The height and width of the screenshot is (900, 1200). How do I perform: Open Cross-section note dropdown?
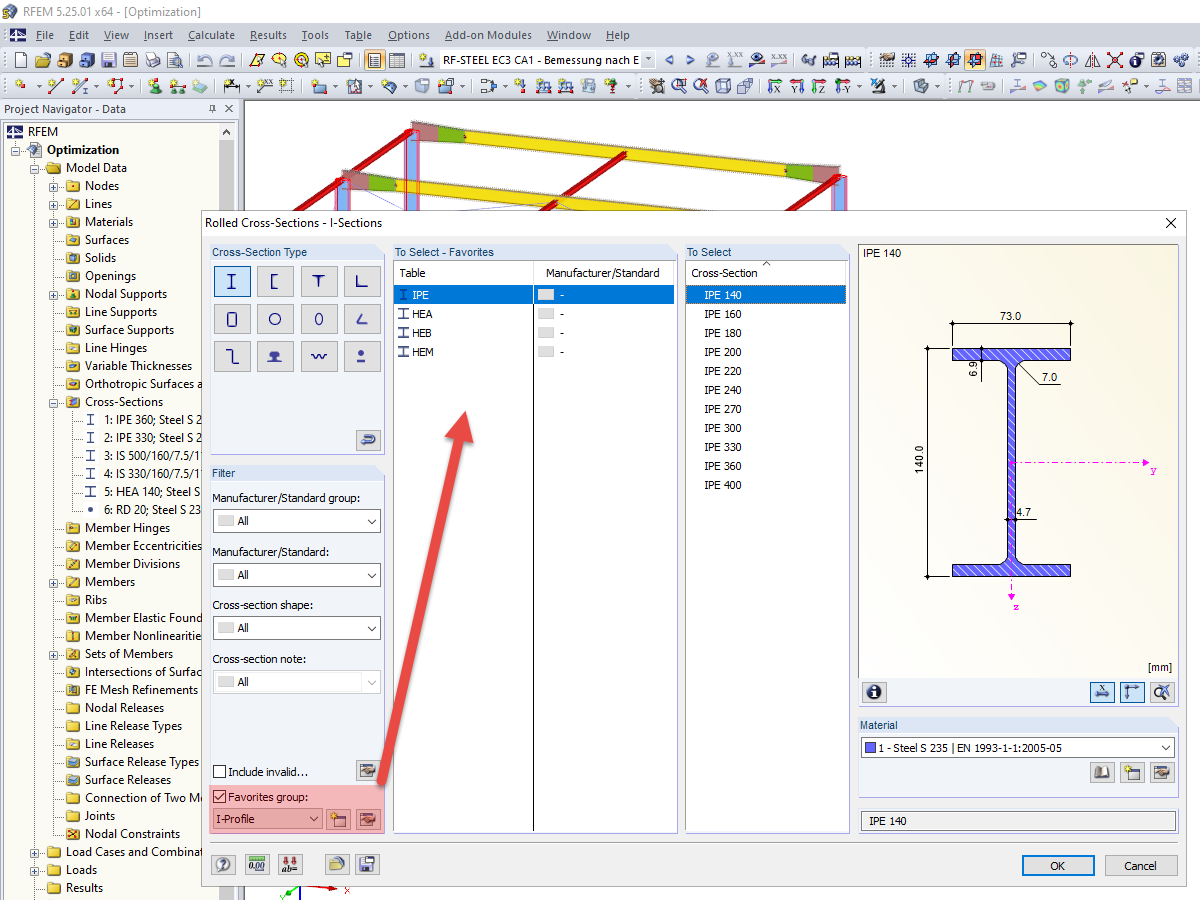296,682
